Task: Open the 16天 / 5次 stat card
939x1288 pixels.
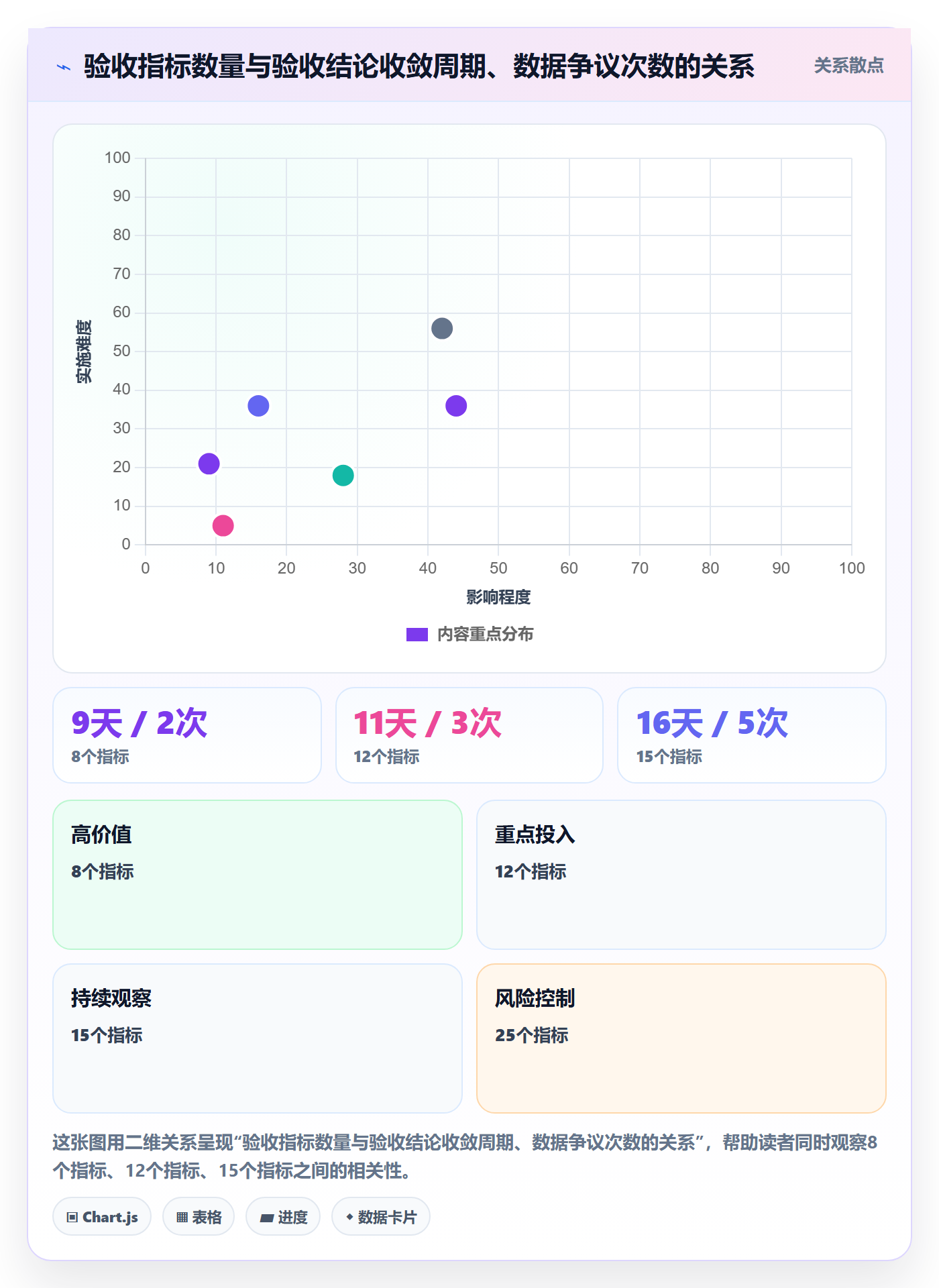Action: coord(752,735)
